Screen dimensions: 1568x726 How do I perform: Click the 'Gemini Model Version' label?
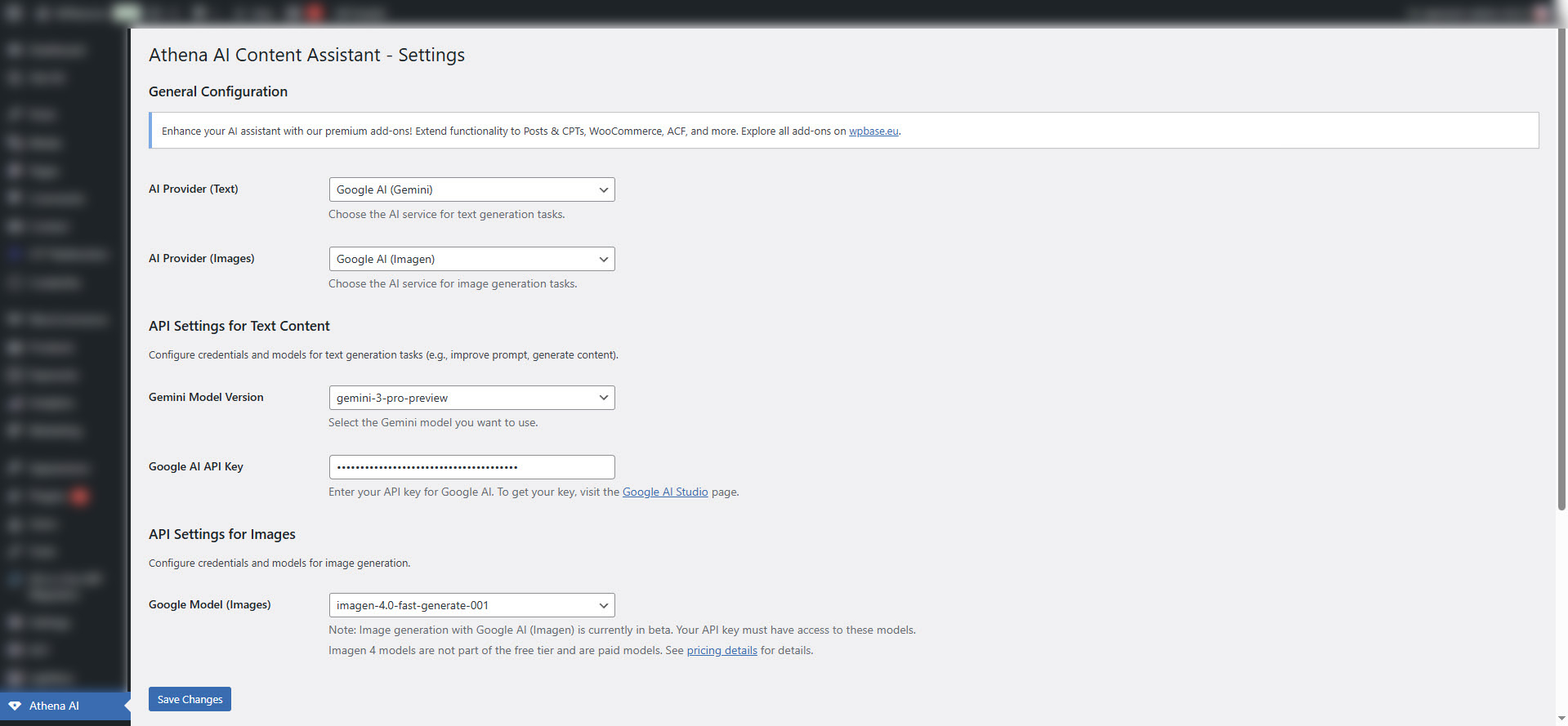[206, 397]
